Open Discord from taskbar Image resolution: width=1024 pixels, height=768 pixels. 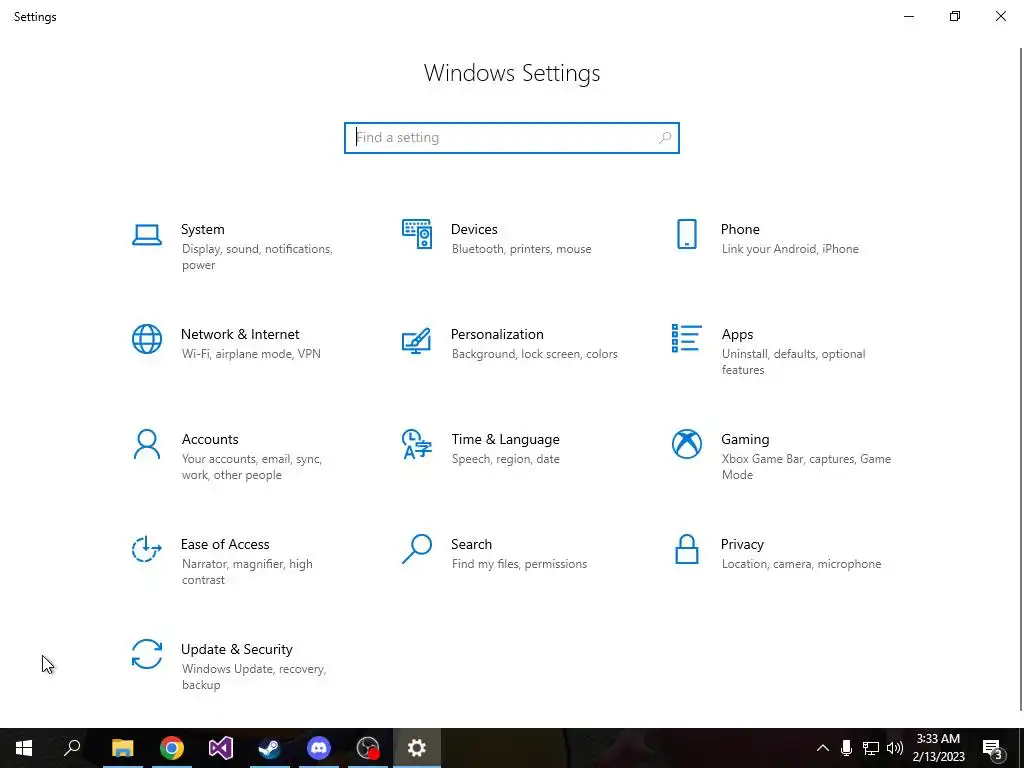(x=319, y=748)
